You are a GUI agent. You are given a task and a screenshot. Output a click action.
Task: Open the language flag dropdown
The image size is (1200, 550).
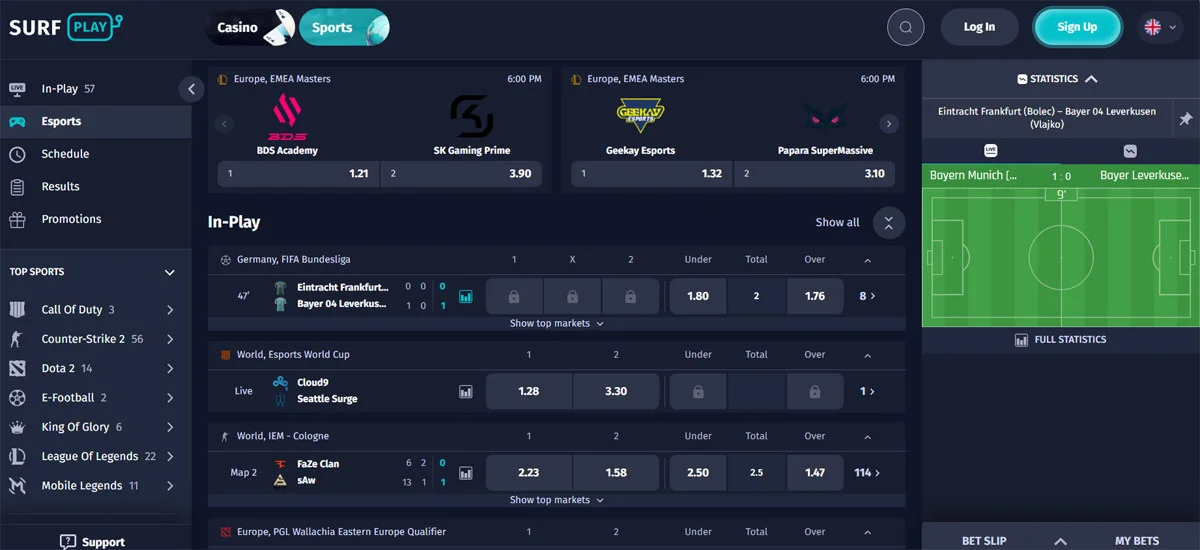pyautogui.click(x=1160, y=27)
